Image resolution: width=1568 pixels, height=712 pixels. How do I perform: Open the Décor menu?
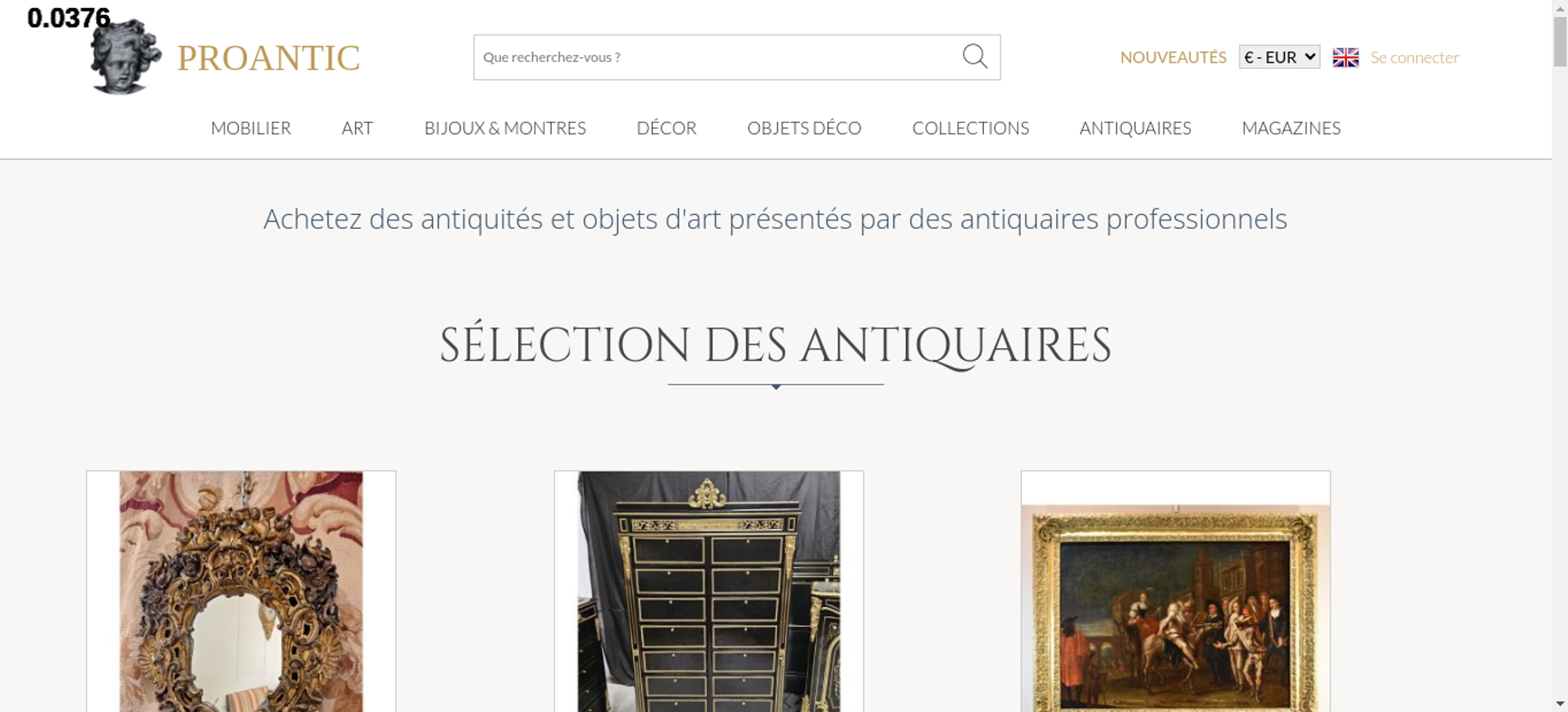click(666, 128)
